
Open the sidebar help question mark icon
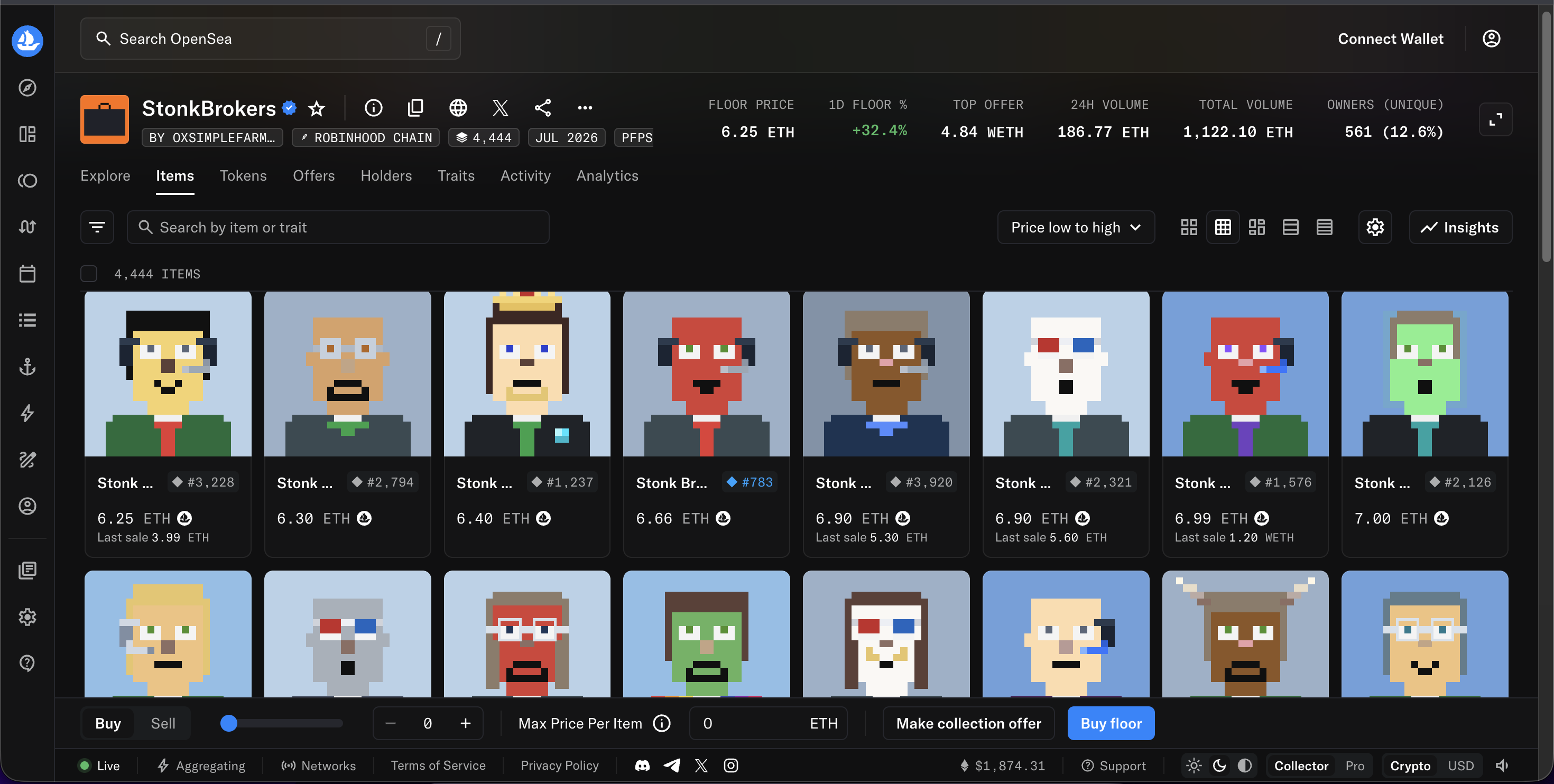point(27,663)
